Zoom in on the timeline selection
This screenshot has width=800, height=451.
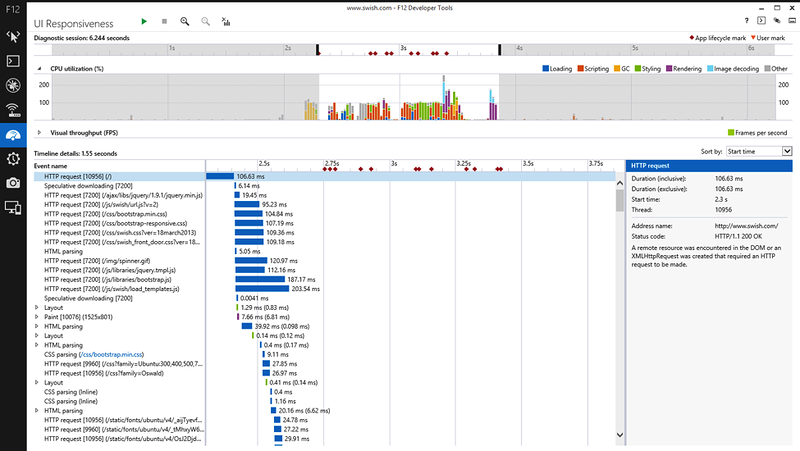(x=185, y=20)
